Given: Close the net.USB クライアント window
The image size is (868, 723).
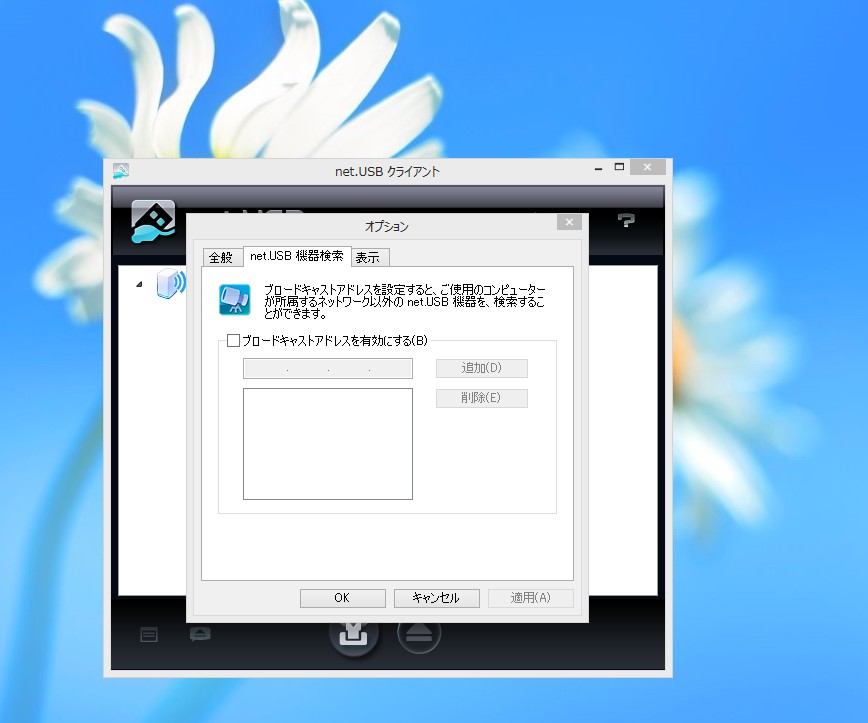Looking at the screenshot, I should (647, 167).
